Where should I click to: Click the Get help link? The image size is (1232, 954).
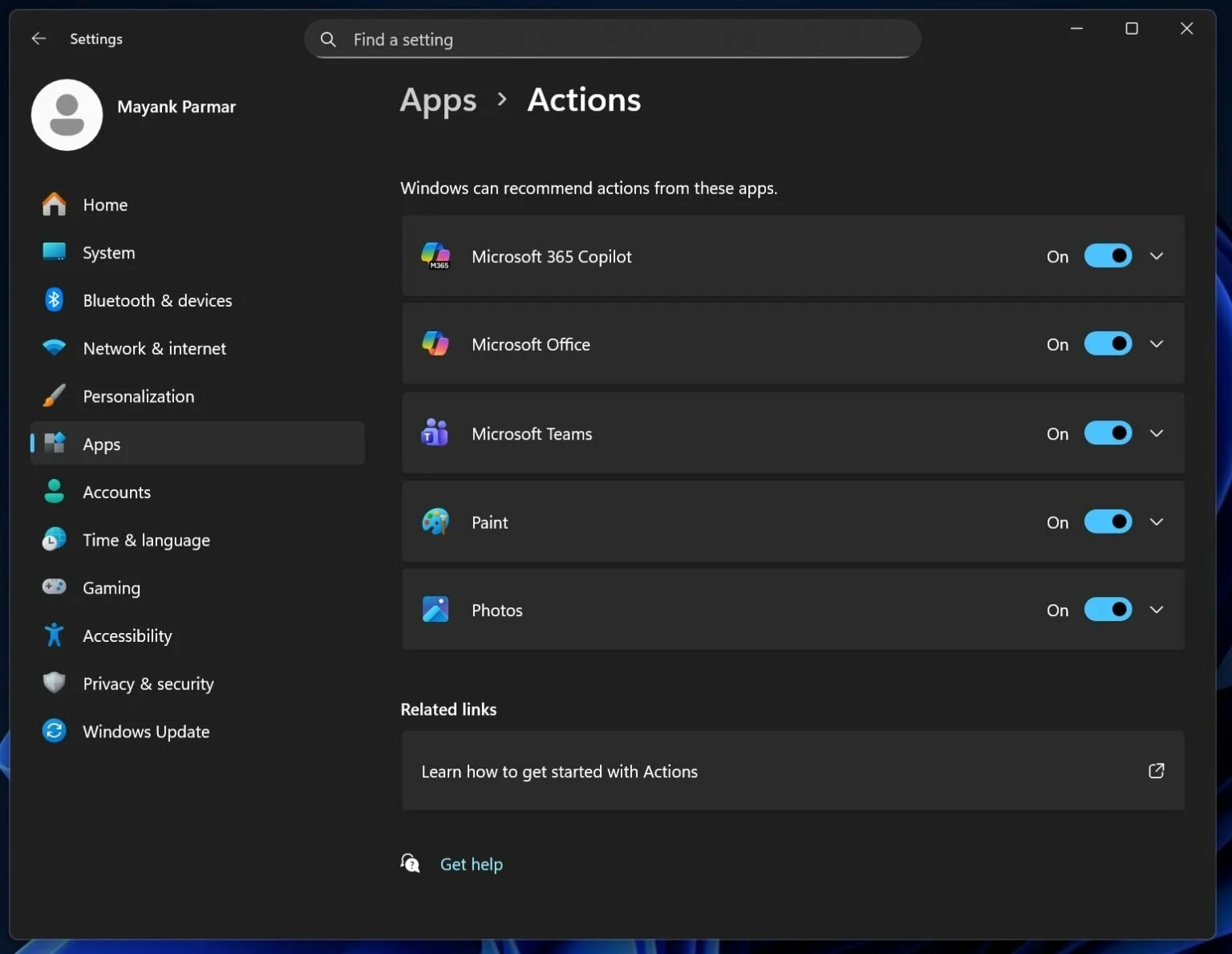pyautogui.click(x=472, y=863)
